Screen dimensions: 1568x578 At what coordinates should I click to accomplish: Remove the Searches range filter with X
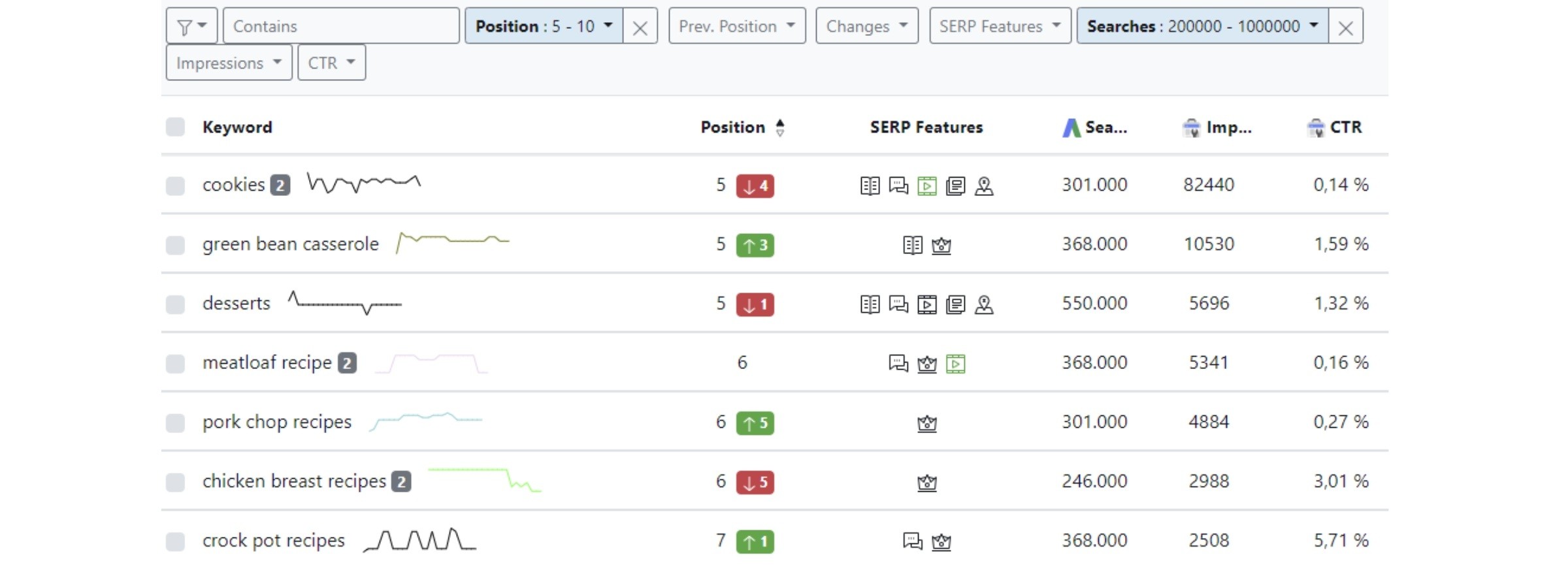1346,27
